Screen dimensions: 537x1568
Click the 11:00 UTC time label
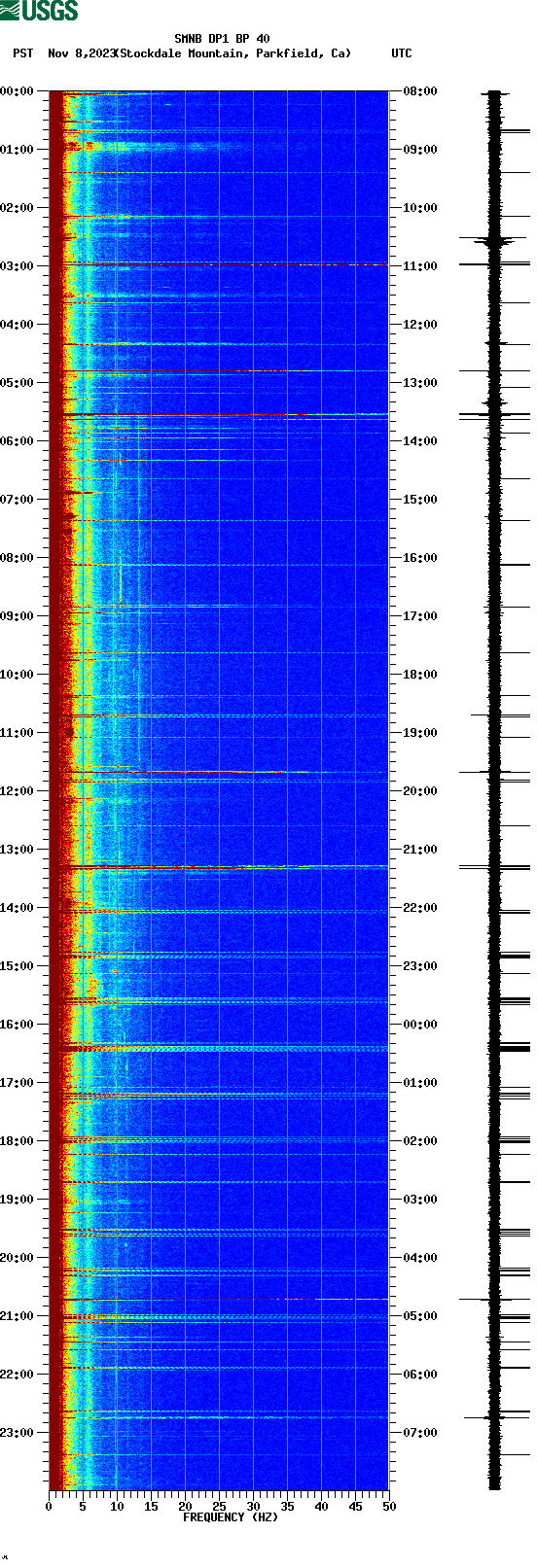click(x=419, y=266)
